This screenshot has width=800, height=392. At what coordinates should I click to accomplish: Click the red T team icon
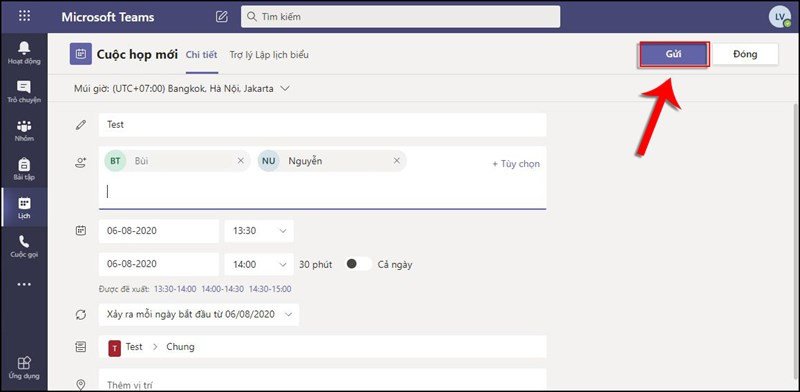pos(115,348)
